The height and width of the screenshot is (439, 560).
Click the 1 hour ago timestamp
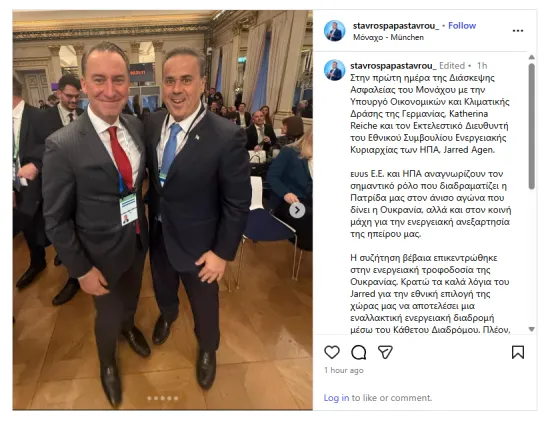[344, 370]
